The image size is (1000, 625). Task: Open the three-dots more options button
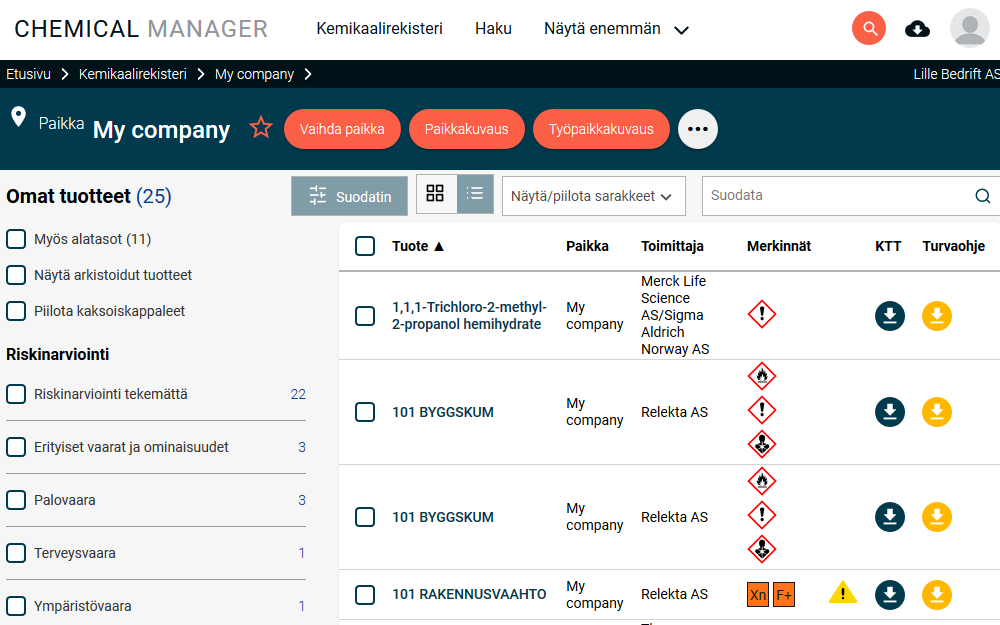(698, 129)
